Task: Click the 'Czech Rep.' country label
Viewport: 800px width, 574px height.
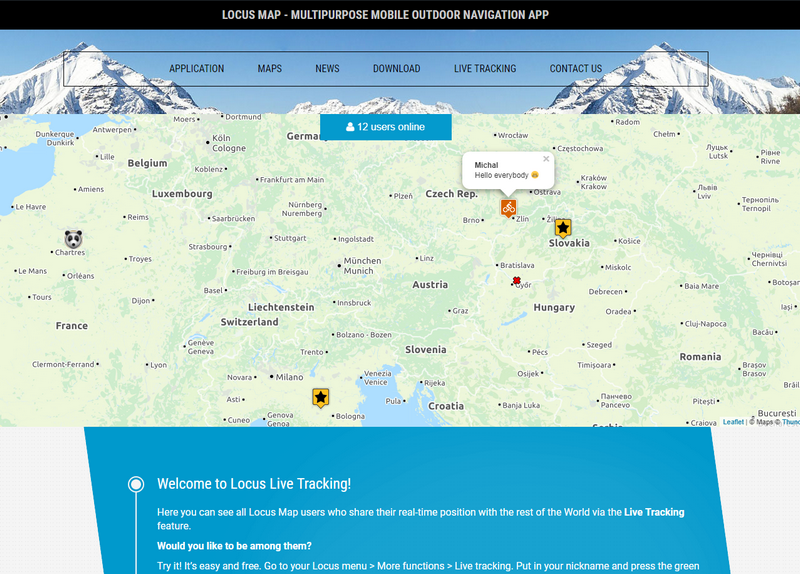Action: (x=452, y=194)
